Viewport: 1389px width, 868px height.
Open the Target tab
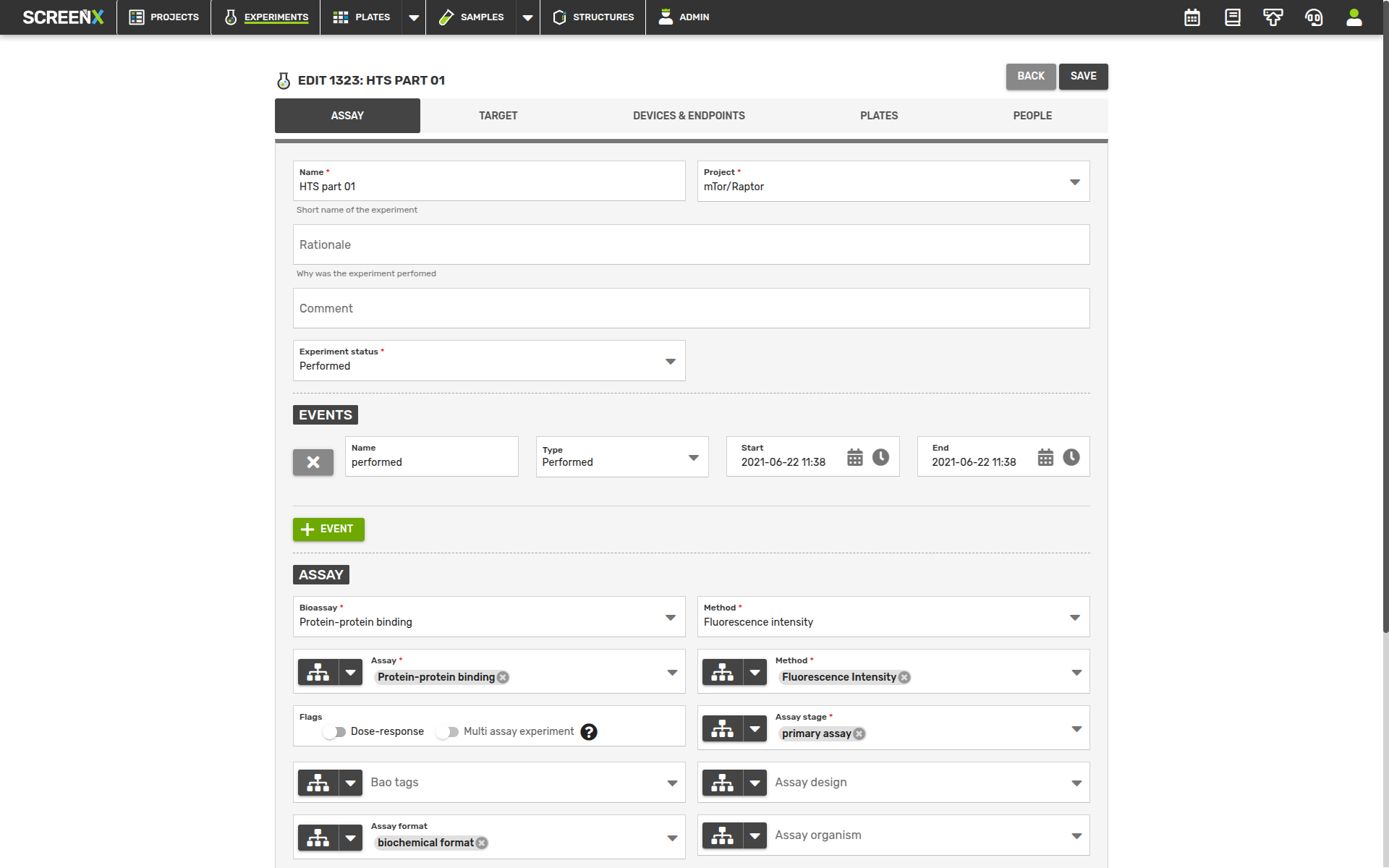(498, 116)
